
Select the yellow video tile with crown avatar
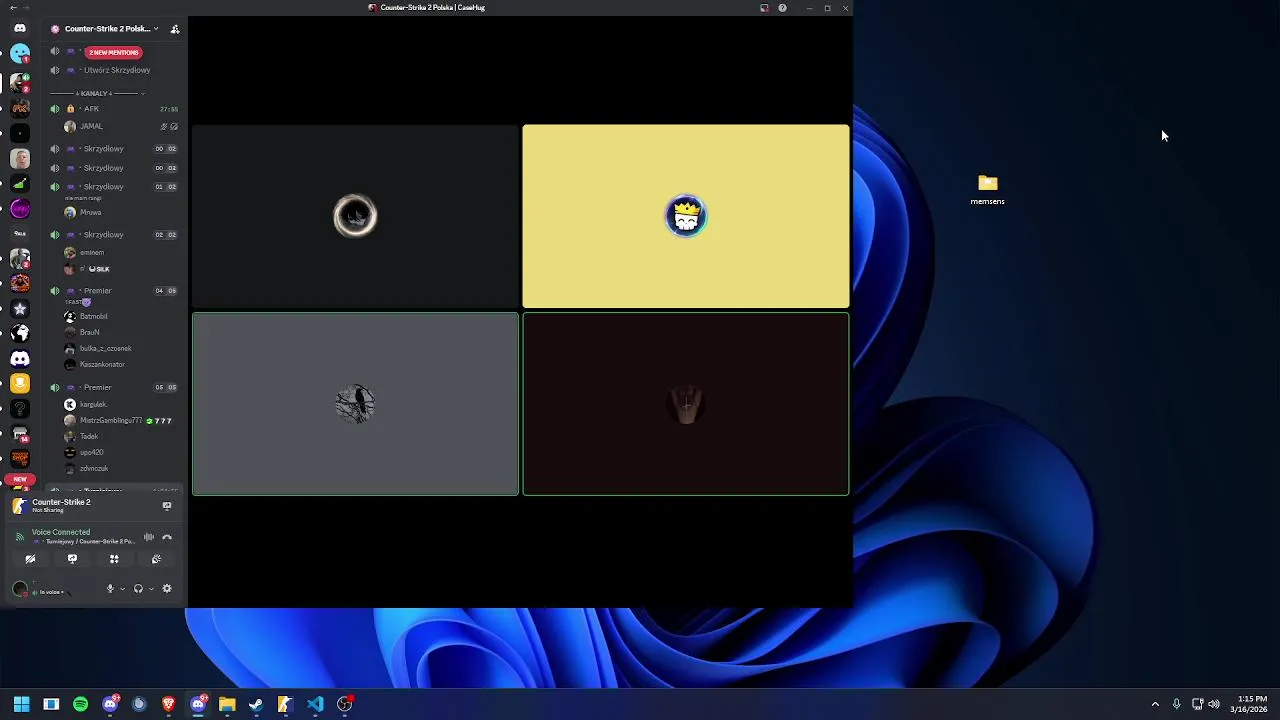(x=686, y=216)
